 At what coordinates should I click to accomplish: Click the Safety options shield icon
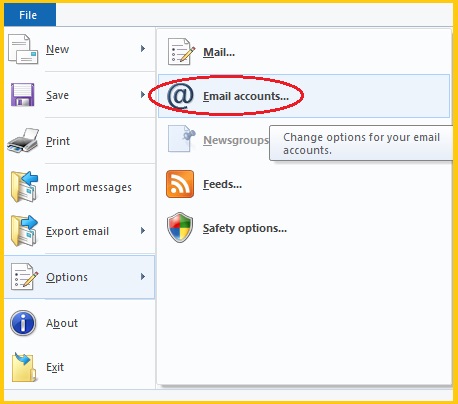click(x=180, y=228)
